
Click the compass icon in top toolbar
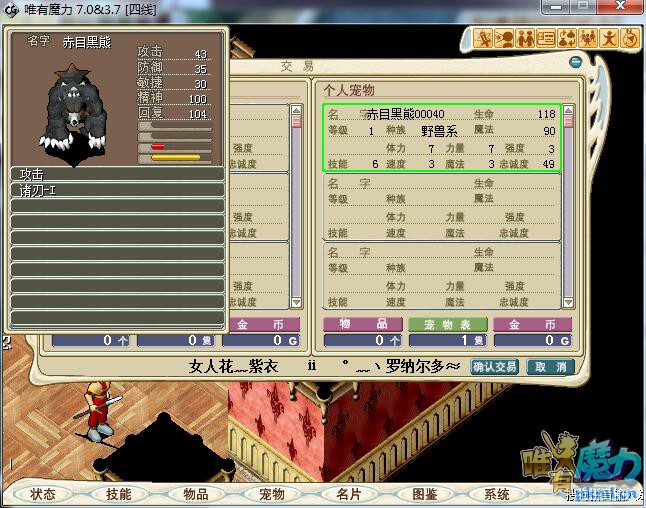pos(630,39)
